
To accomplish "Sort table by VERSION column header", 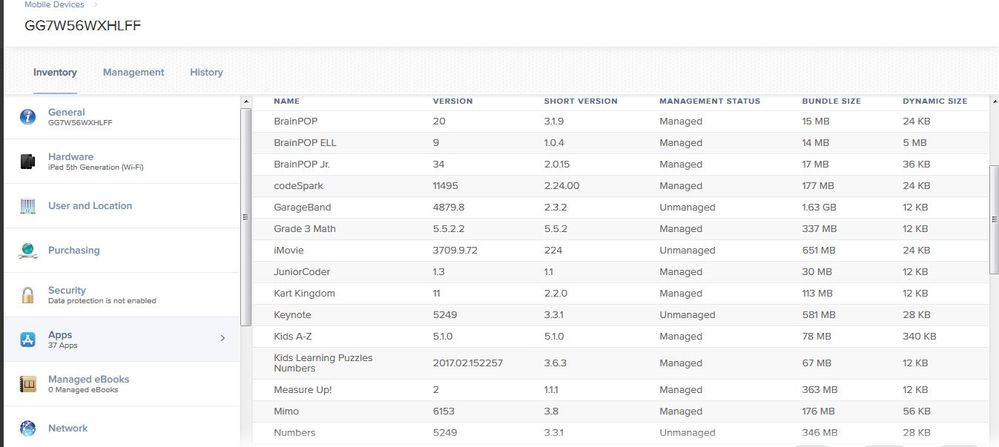I will coord(452,101).
